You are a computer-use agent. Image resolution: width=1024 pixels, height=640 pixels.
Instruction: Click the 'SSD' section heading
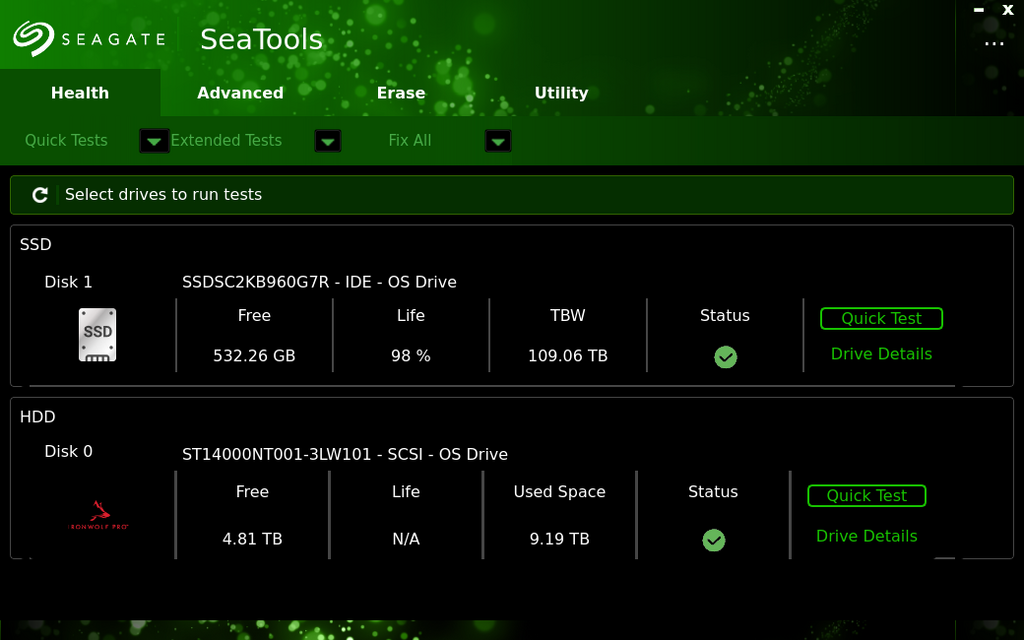[x=35, y=244]
